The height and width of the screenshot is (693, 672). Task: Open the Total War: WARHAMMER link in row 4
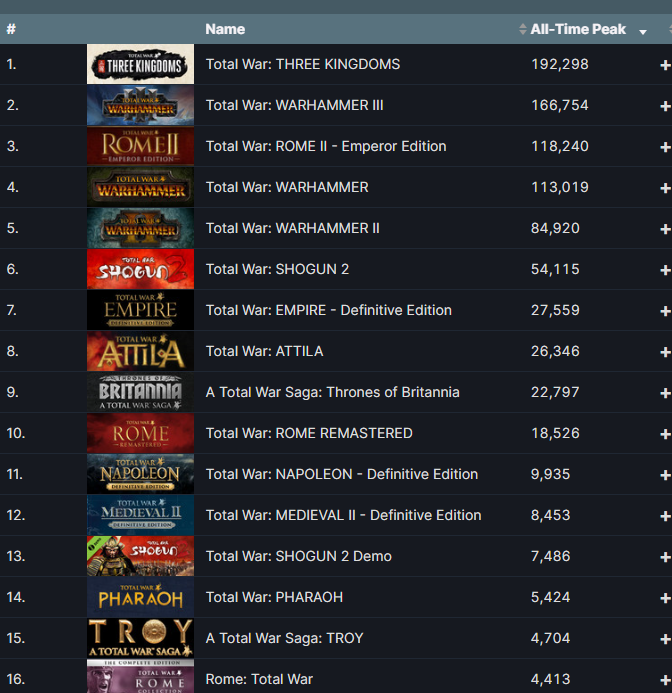287,187
